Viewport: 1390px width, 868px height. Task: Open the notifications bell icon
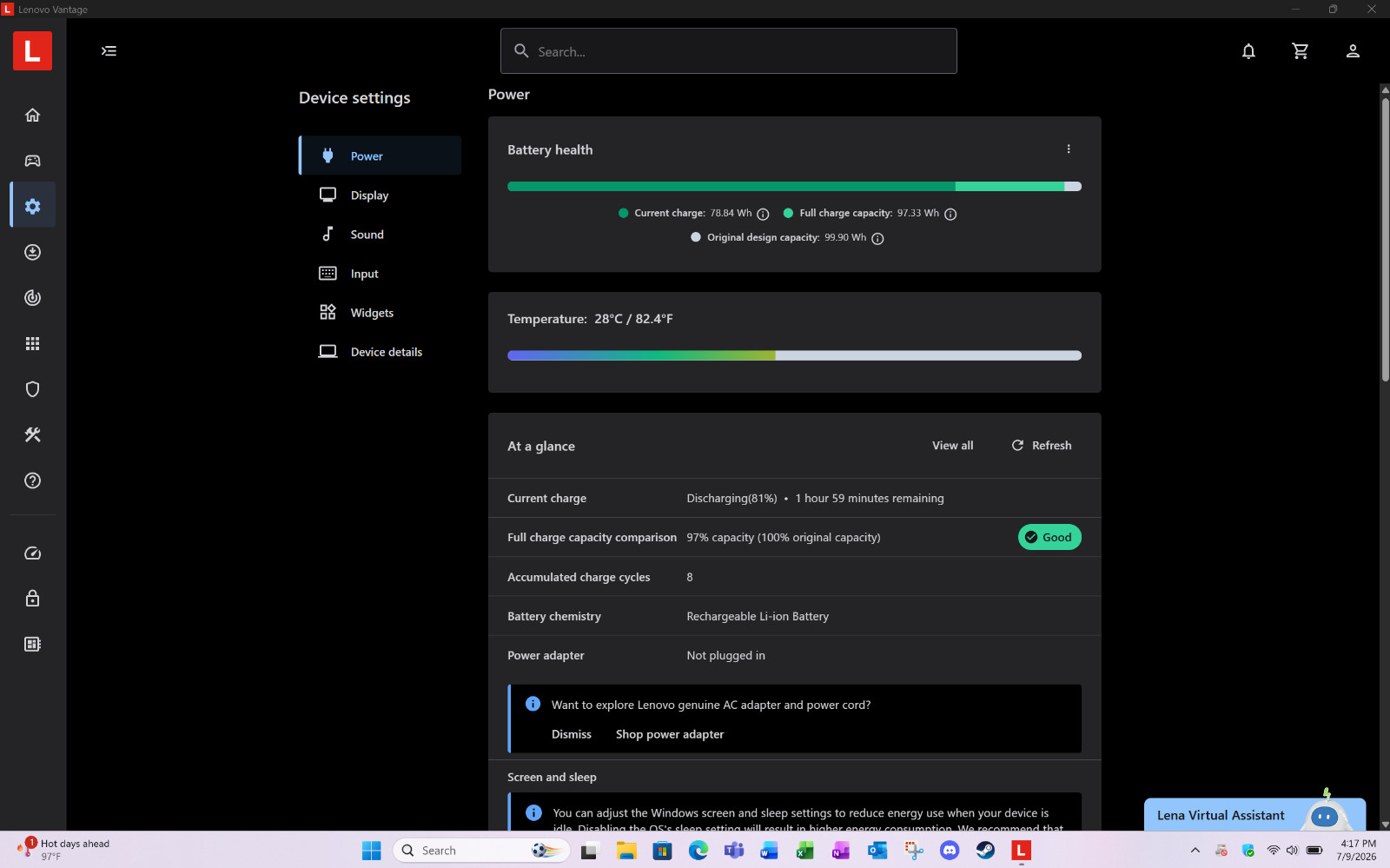coord(1248,51)
